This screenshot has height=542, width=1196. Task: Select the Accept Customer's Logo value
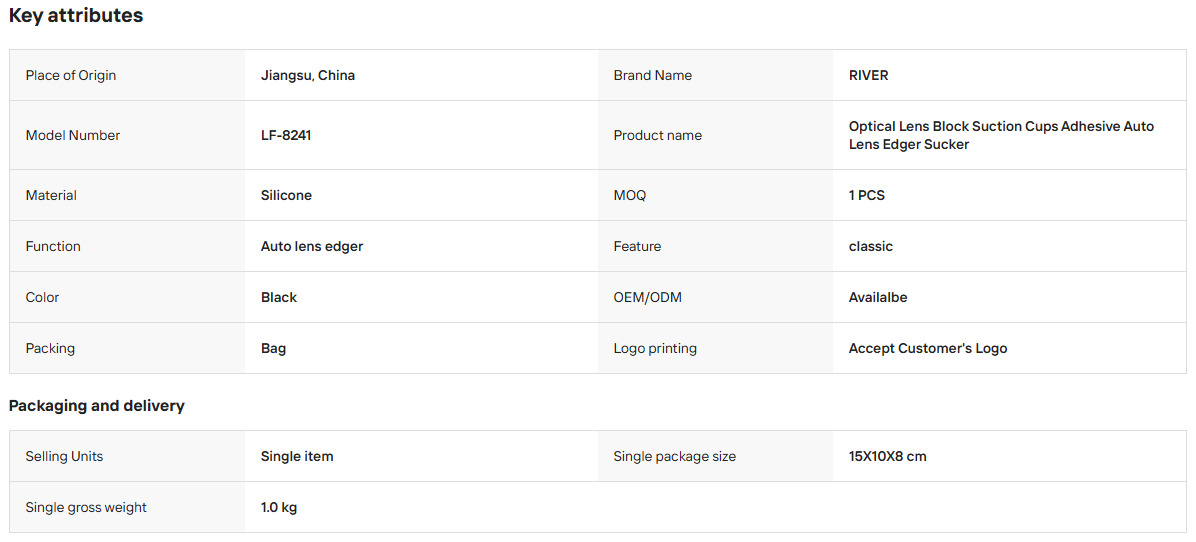tap(928, 348)
